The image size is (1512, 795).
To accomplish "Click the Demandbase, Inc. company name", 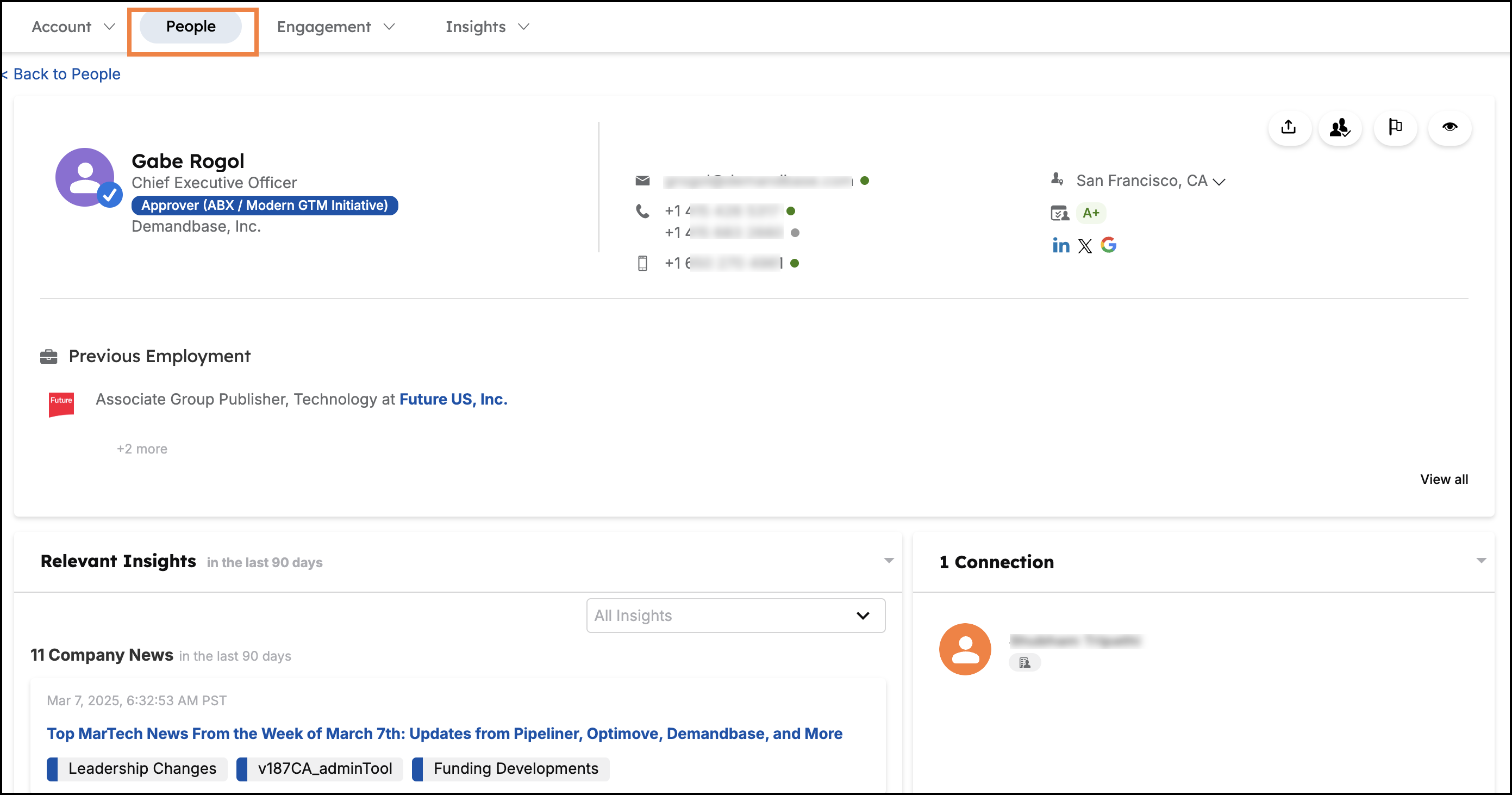I will (x=196, y=227).
